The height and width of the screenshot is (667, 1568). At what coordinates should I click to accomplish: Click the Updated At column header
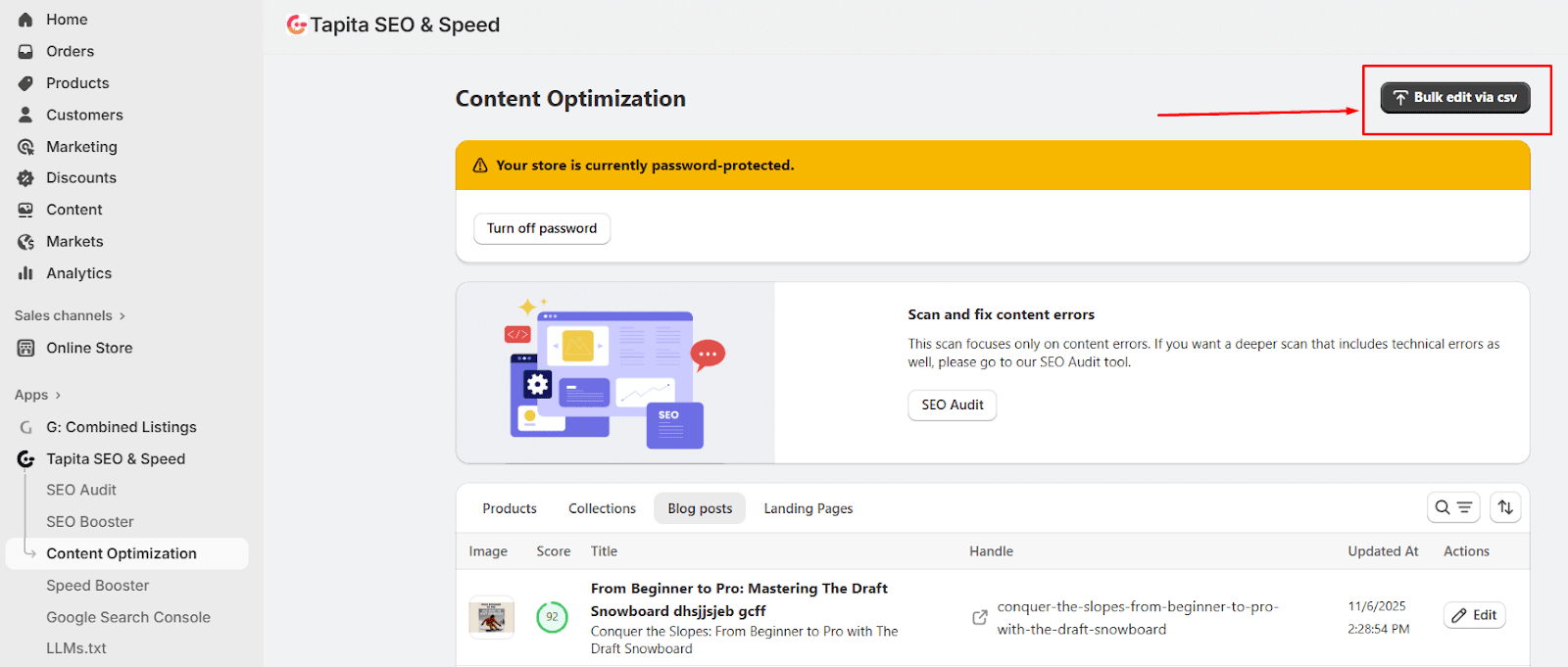[1383, 551]
